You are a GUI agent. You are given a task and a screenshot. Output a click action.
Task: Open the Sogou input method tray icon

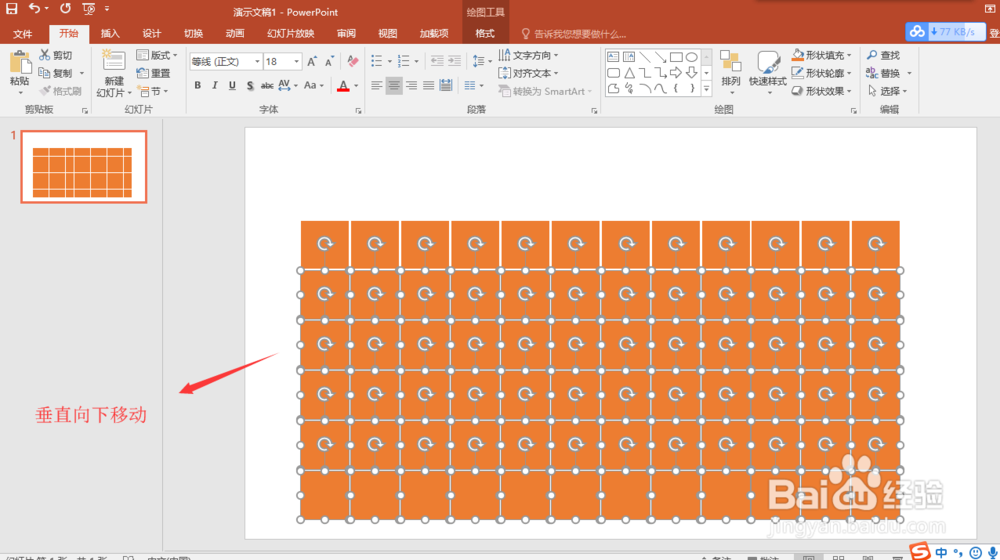click(920, 551)
